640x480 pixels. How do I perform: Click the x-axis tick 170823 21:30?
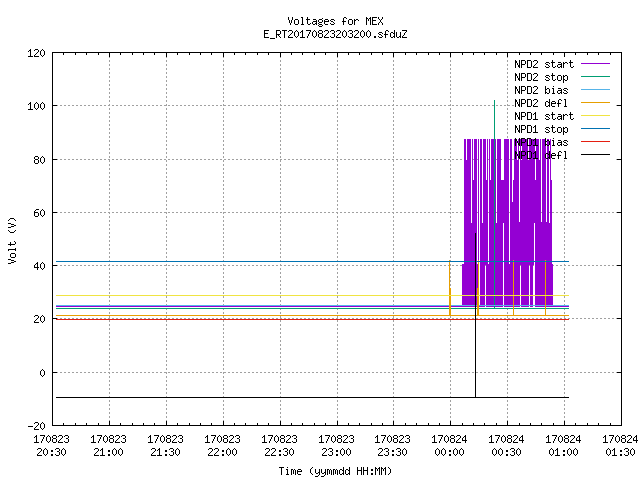165,446
